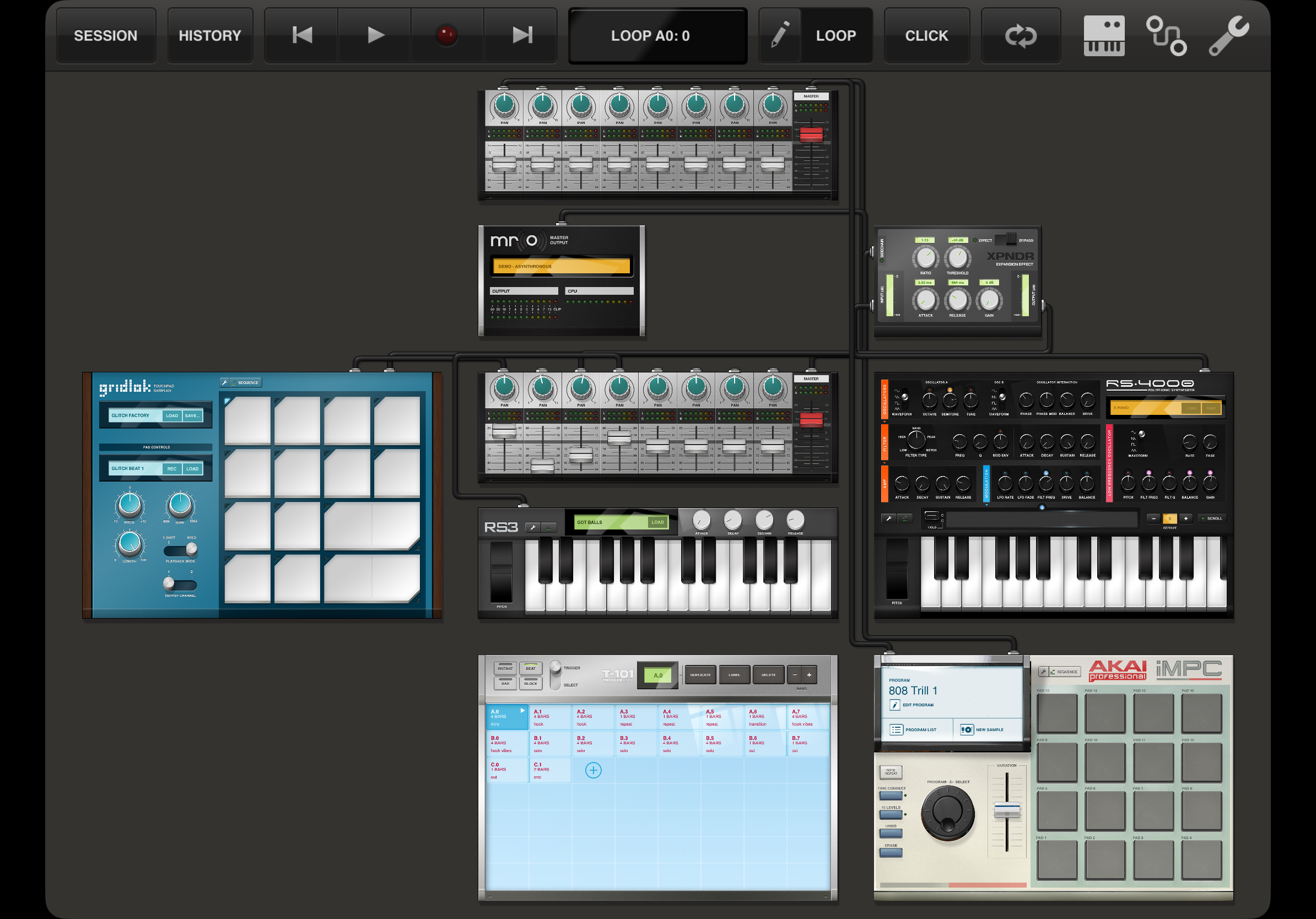Viewport: 1316px width, 919px height.
Task: Open iMPC wrench settings icon
Action: [x=1044, y=672]
